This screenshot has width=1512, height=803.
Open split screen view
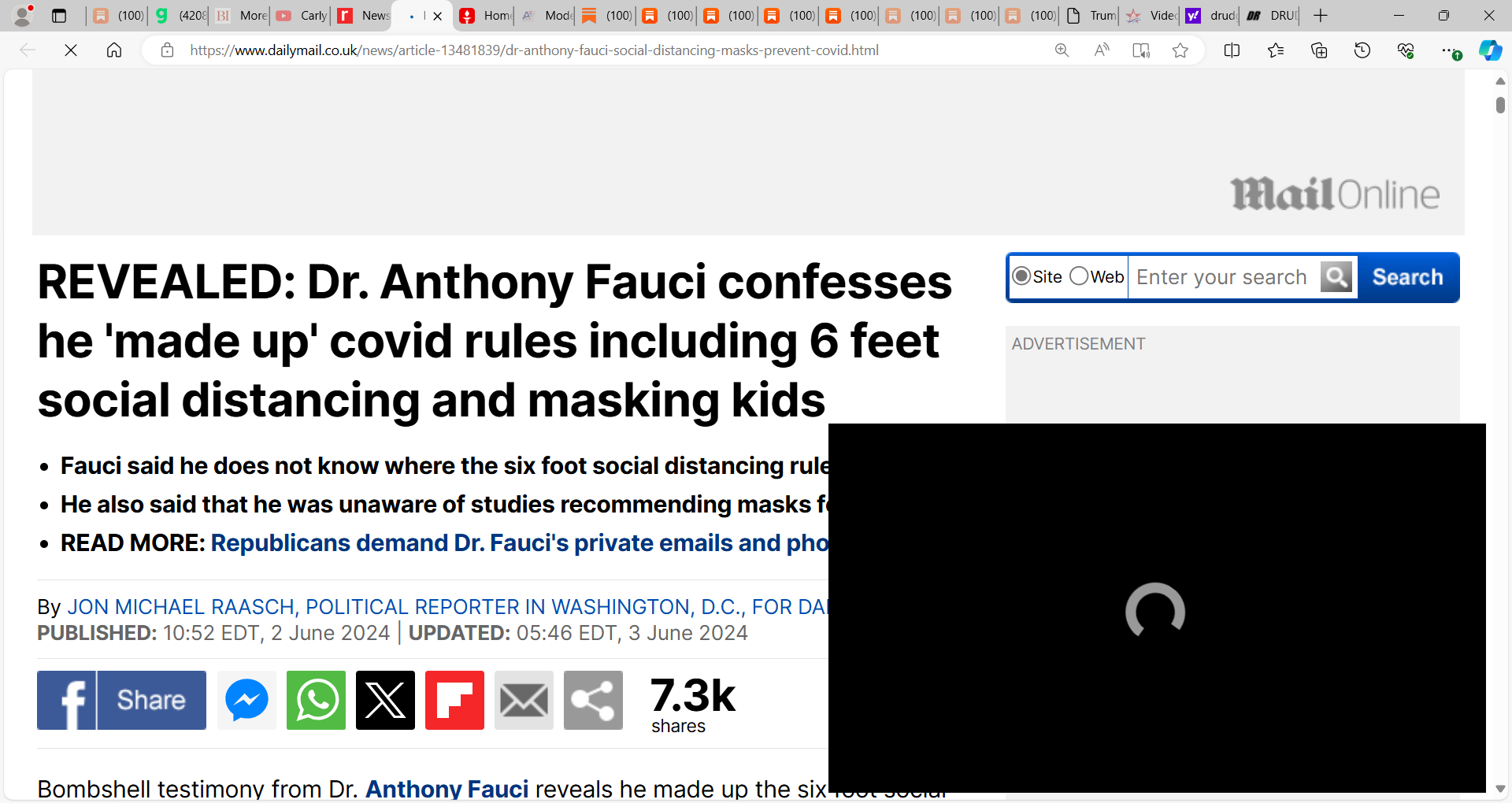click(x=1232, y=50)
